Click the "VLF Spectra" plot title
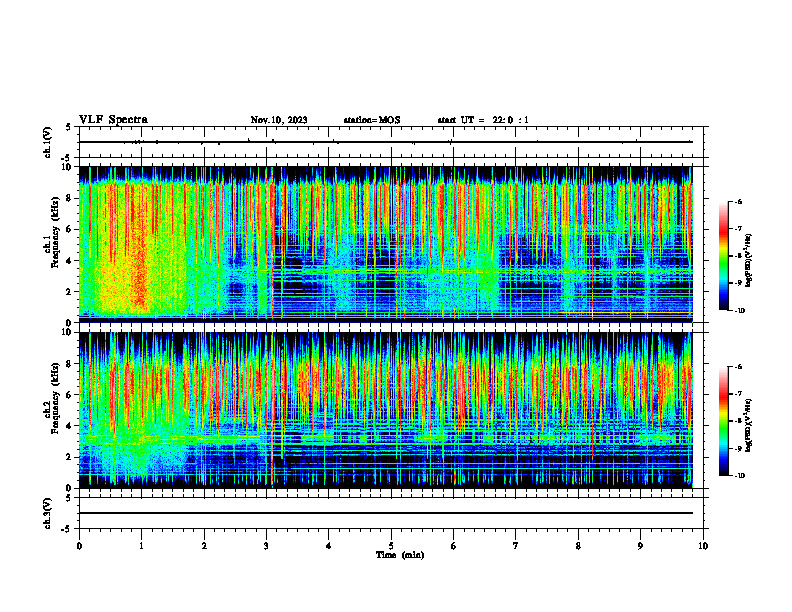The height and width of the screenshot is (612, 792). click(113, 120)
